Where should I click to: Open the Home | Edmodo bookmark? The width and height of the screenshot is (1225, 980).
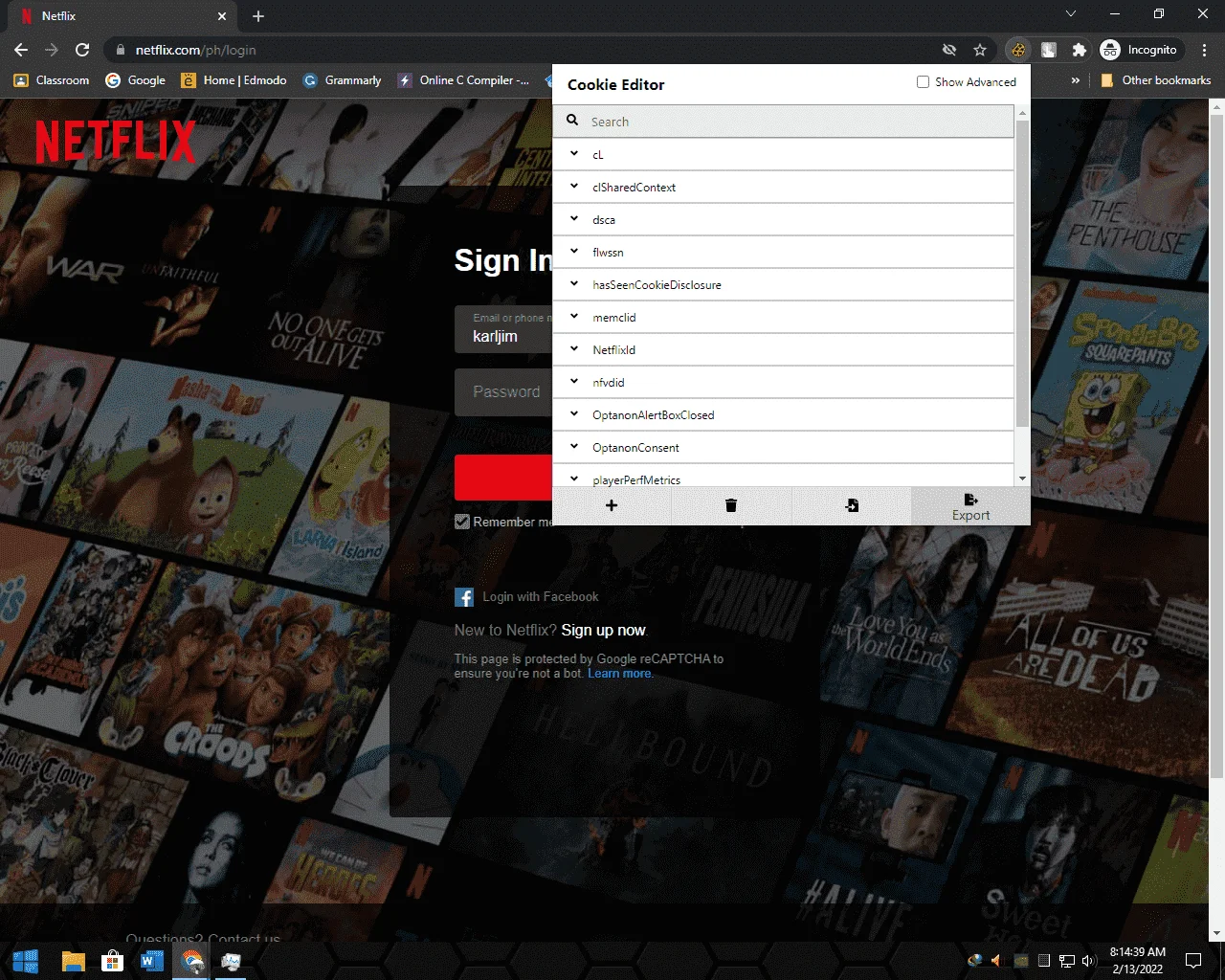pos(234,80)
